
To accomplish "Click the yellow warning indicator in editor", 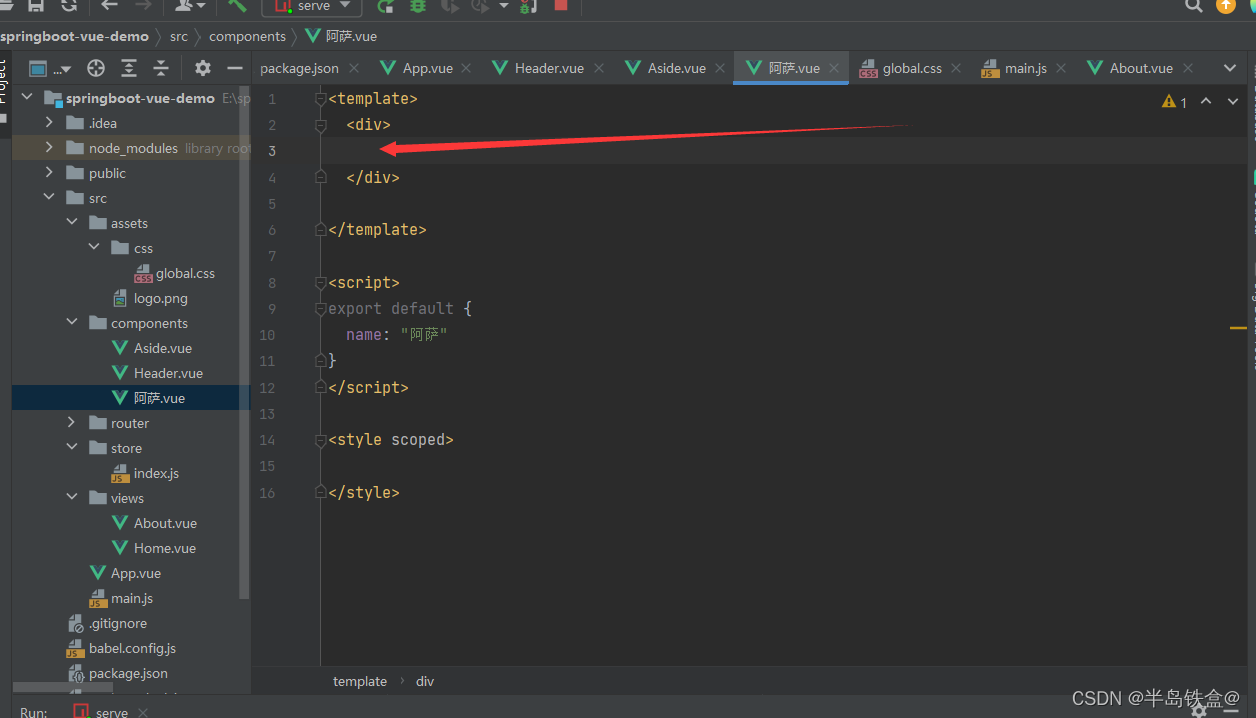I will (x=1175, y=102).
